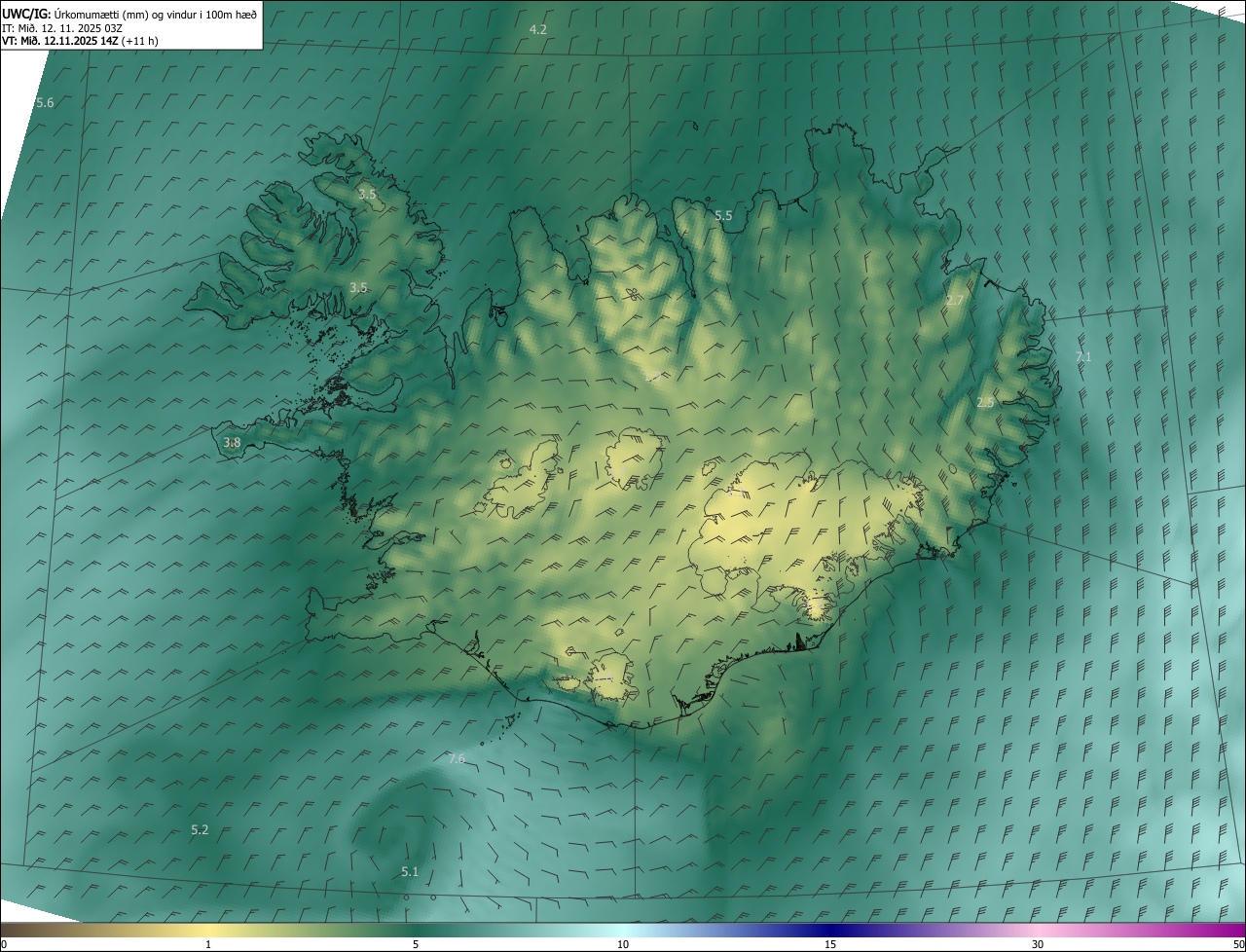Click the 3.8 value label on the peninsula
1246x952 pixels.
[x=232, y=442]
